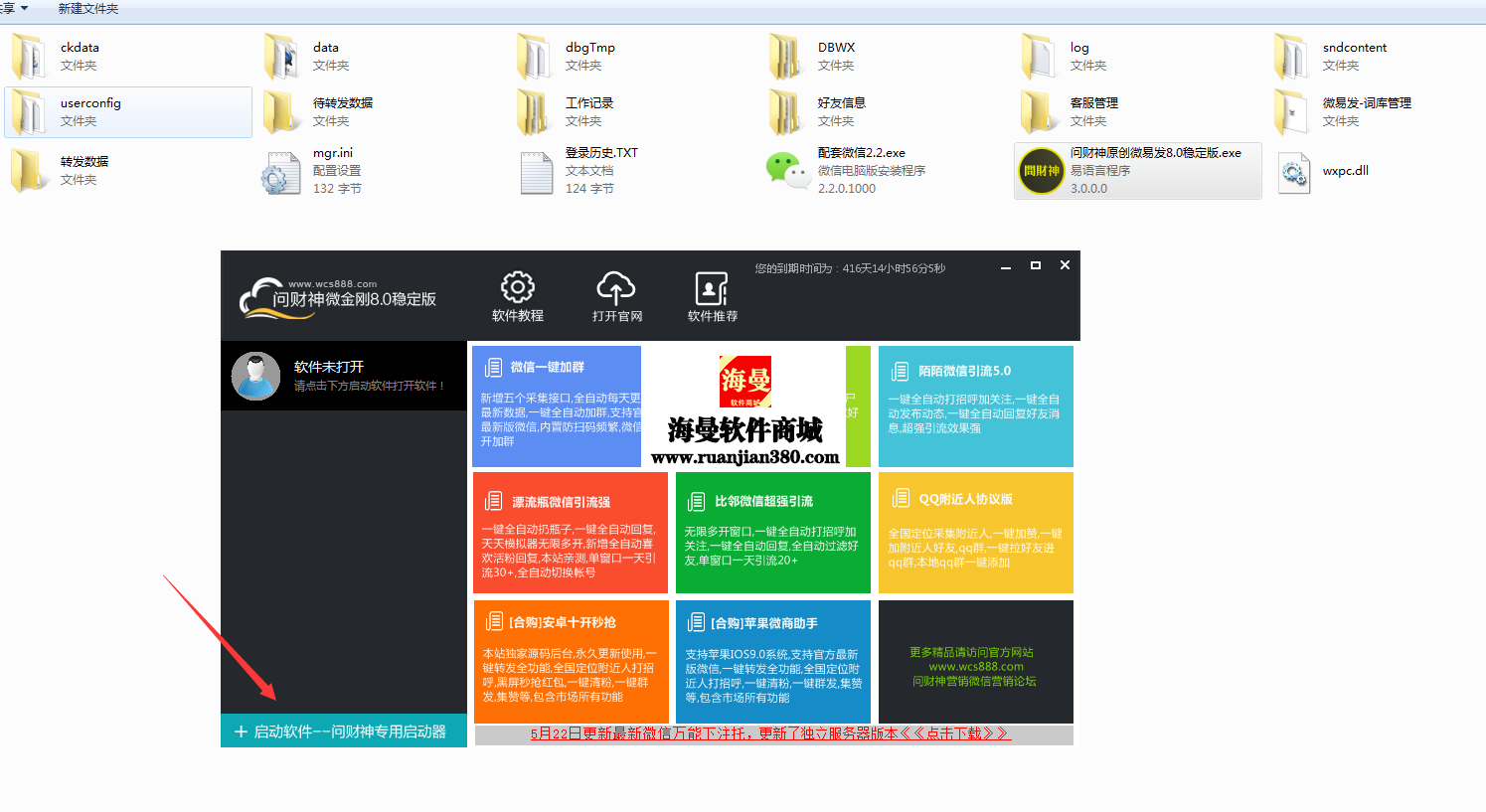Select the 工作记录 folder icon

click(x=534, y=111)
